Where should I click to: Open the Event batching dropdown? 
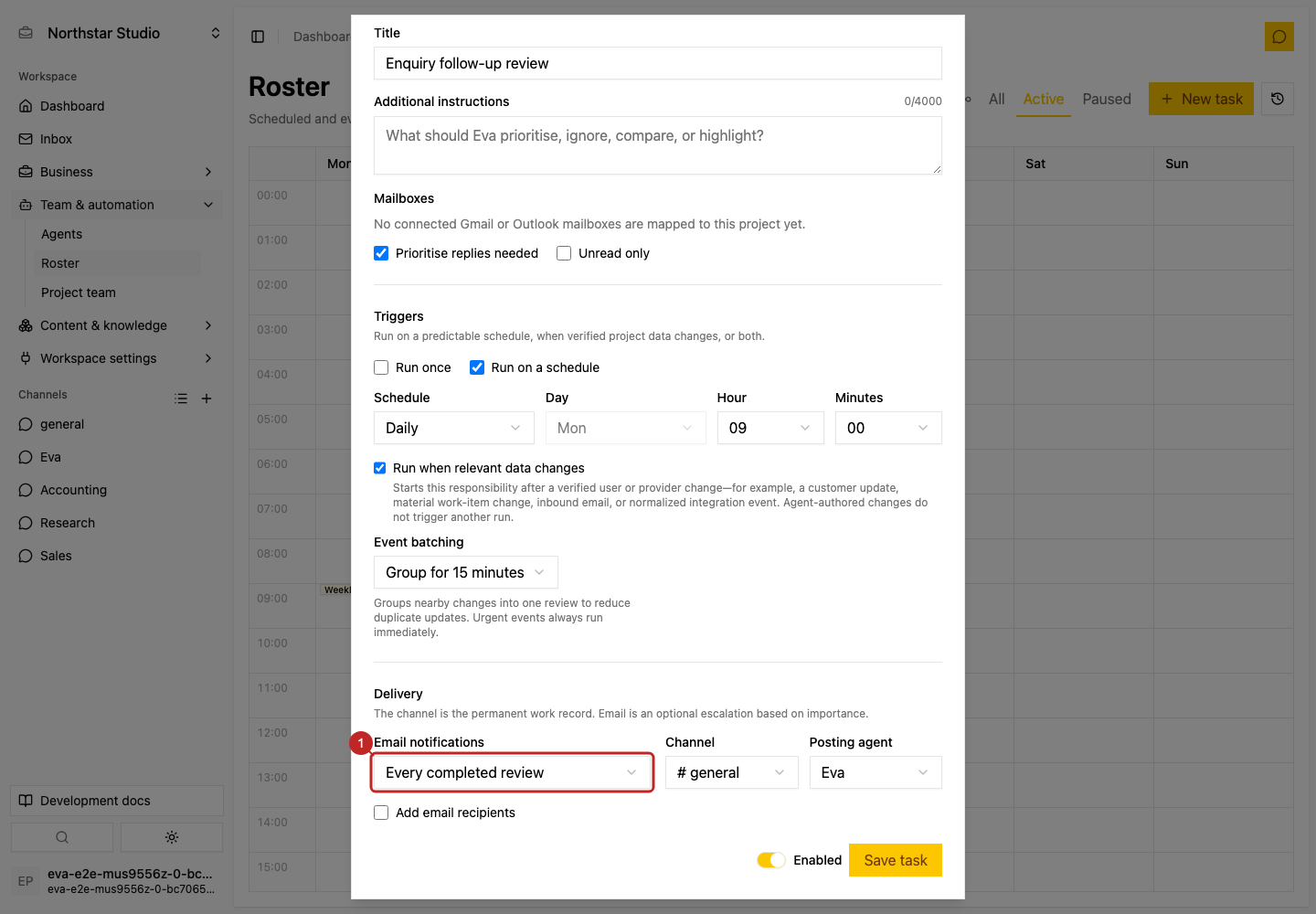click(466, 572)
